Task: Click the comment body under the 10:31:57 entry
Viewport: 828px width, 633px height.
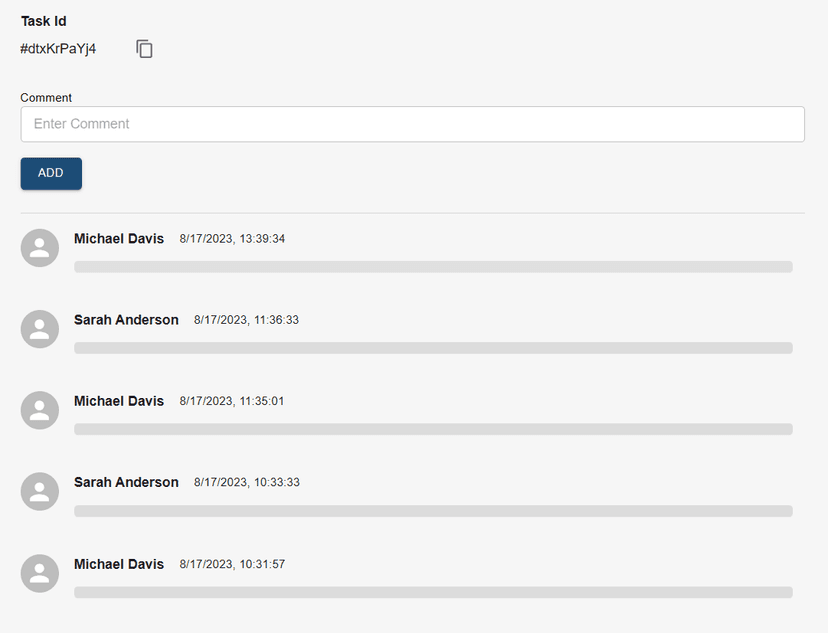Action: point(433,592)
